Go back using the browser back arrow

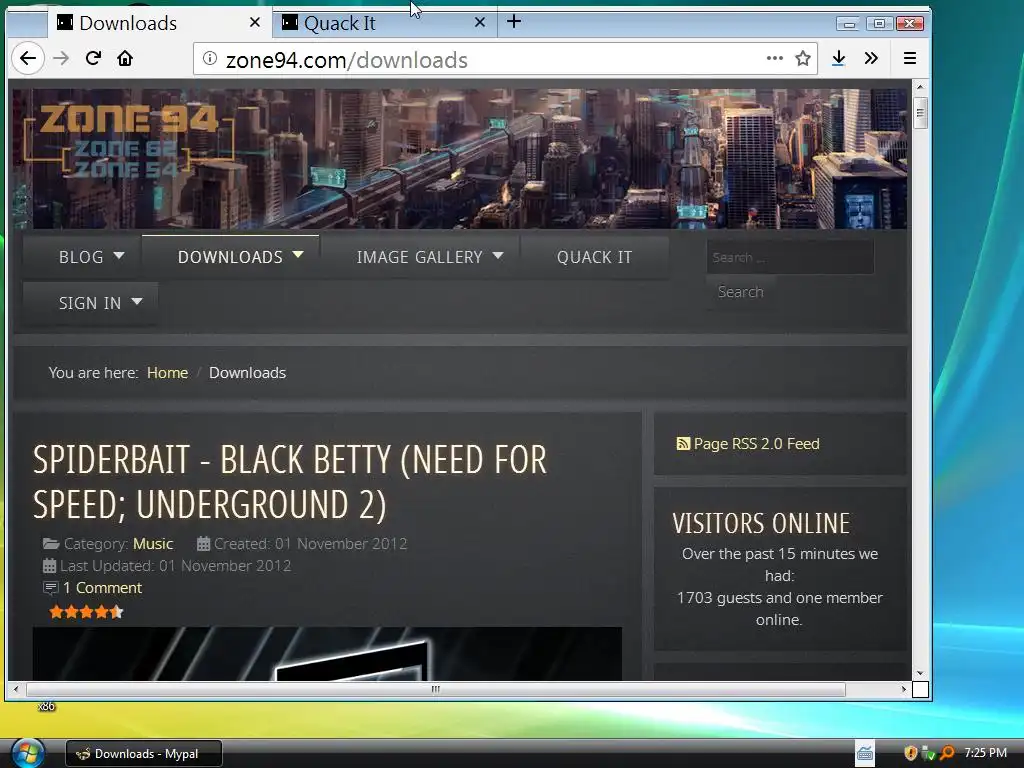pos(28,59)
